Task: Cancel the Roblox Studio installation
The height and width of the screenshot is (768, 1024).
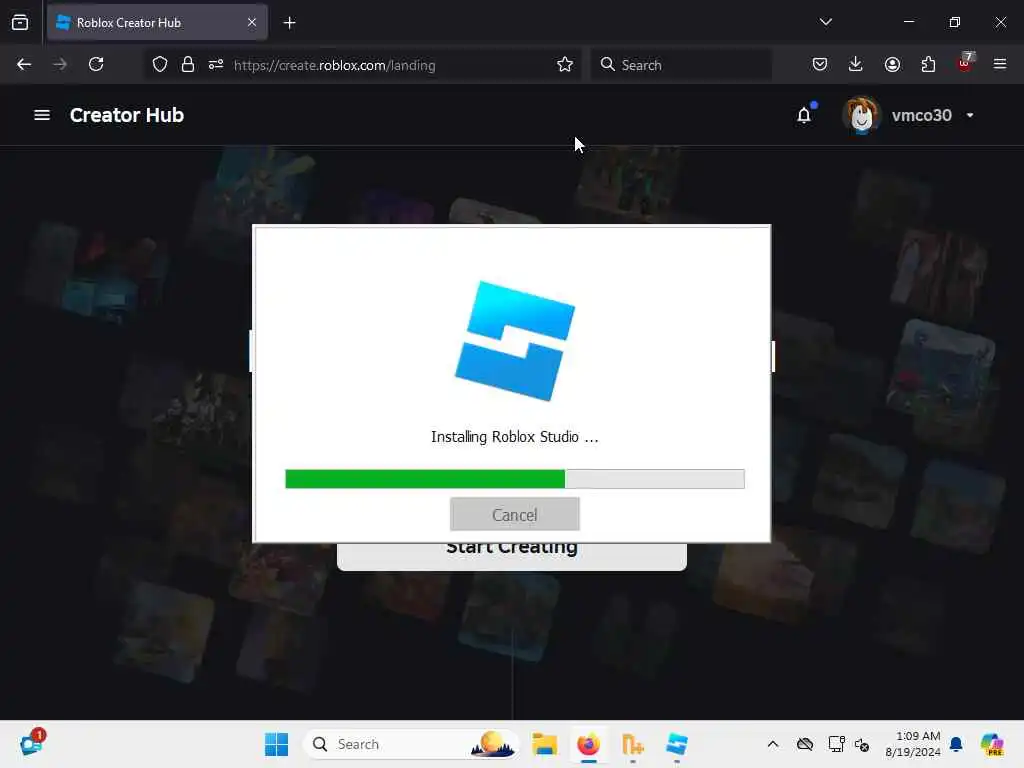Action: coord(515,515)
